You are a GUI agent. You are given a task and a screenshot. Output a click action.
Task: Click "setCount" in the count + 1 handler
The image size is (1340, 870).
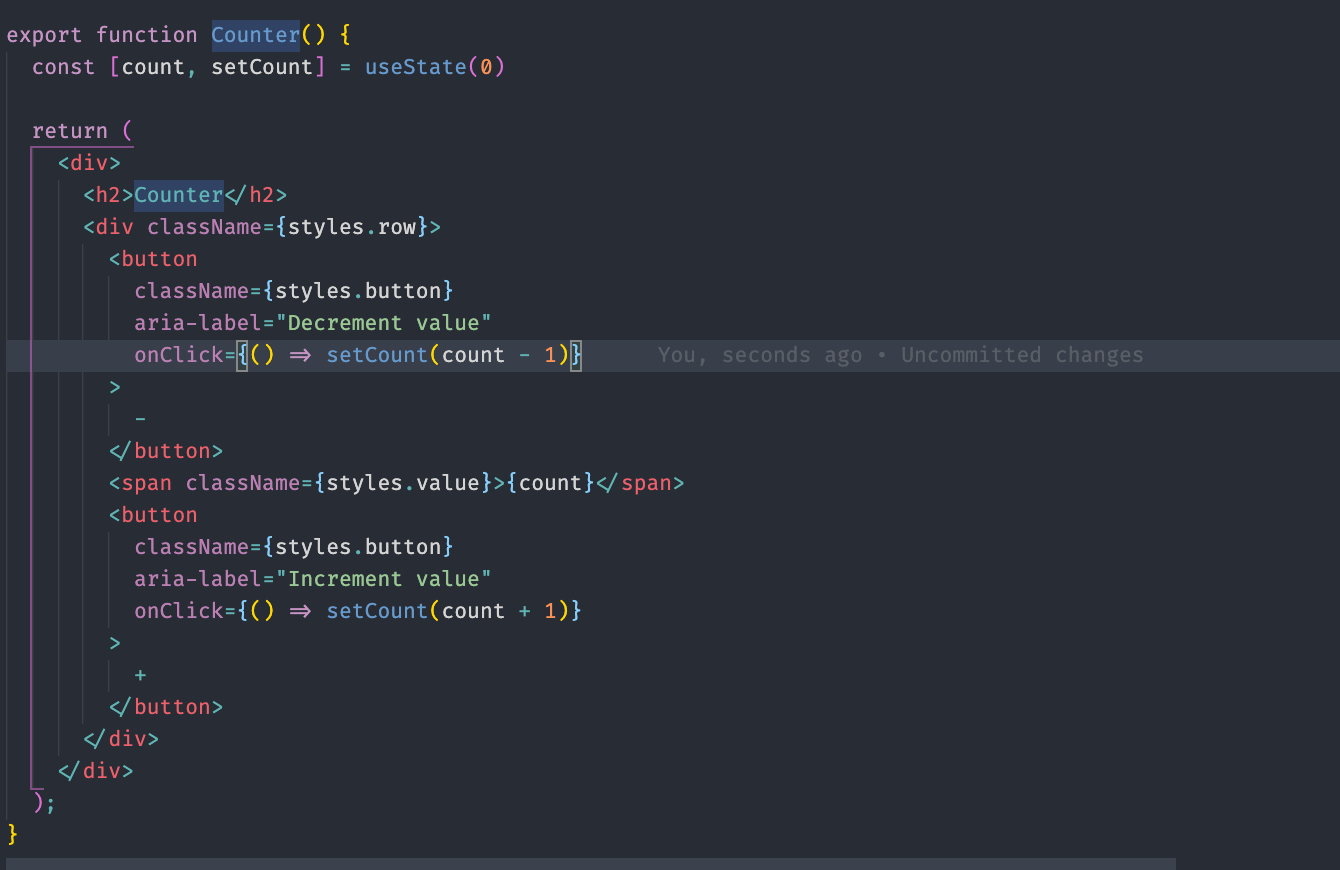click(x=377, y=611)
